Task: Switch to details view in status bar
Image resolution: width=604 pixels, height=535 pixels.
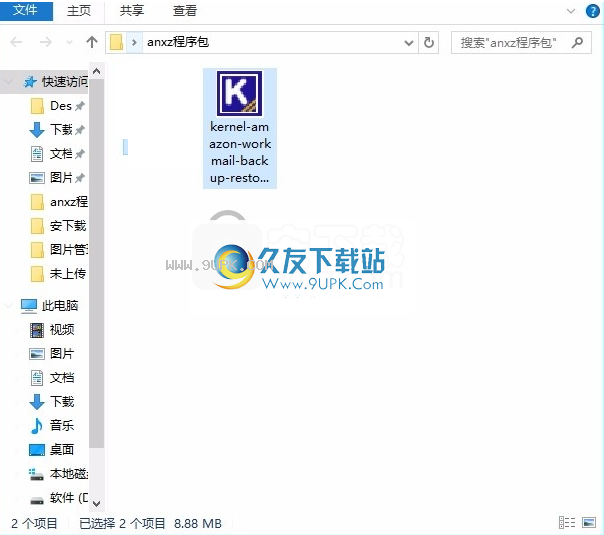Action: click(567, 523)
